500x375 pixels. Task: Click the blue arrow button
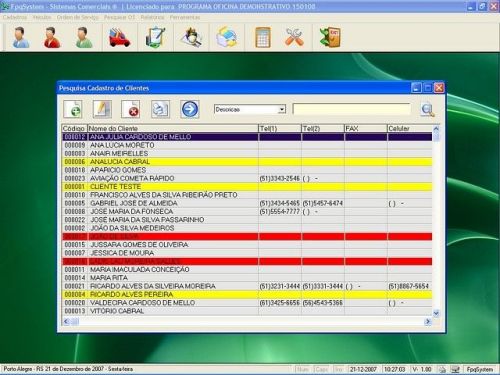pos(190,109)
